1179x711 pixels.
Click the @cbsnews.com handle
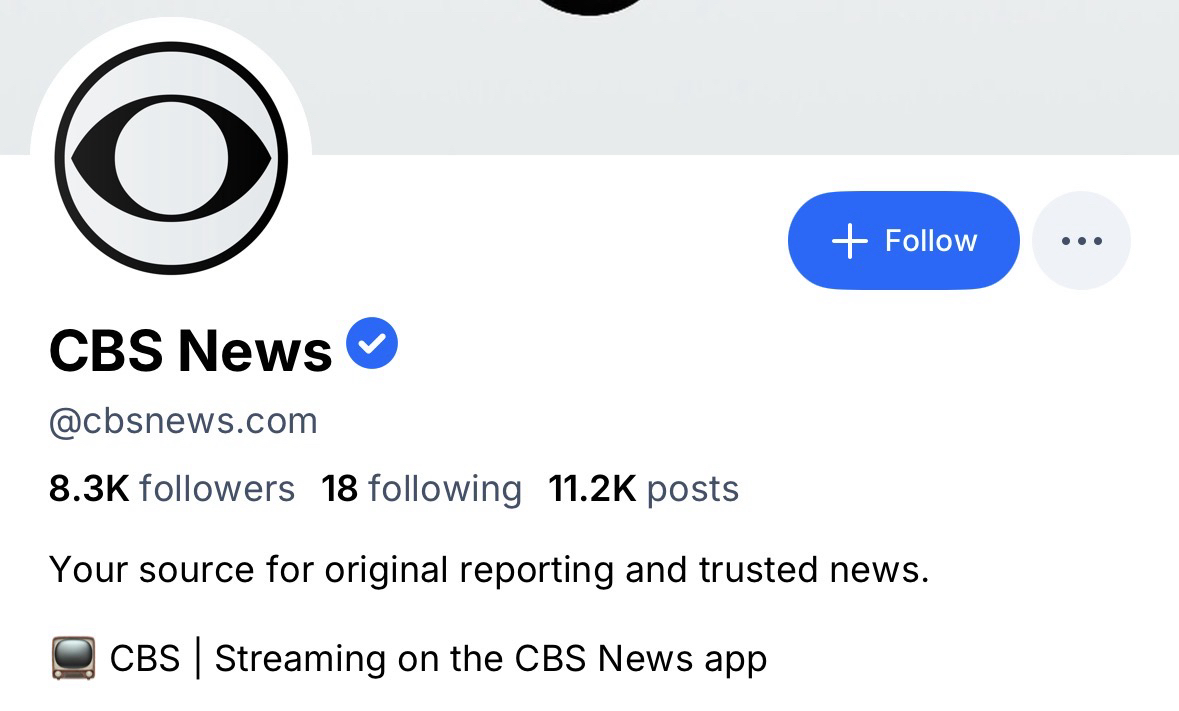point(183,421)
